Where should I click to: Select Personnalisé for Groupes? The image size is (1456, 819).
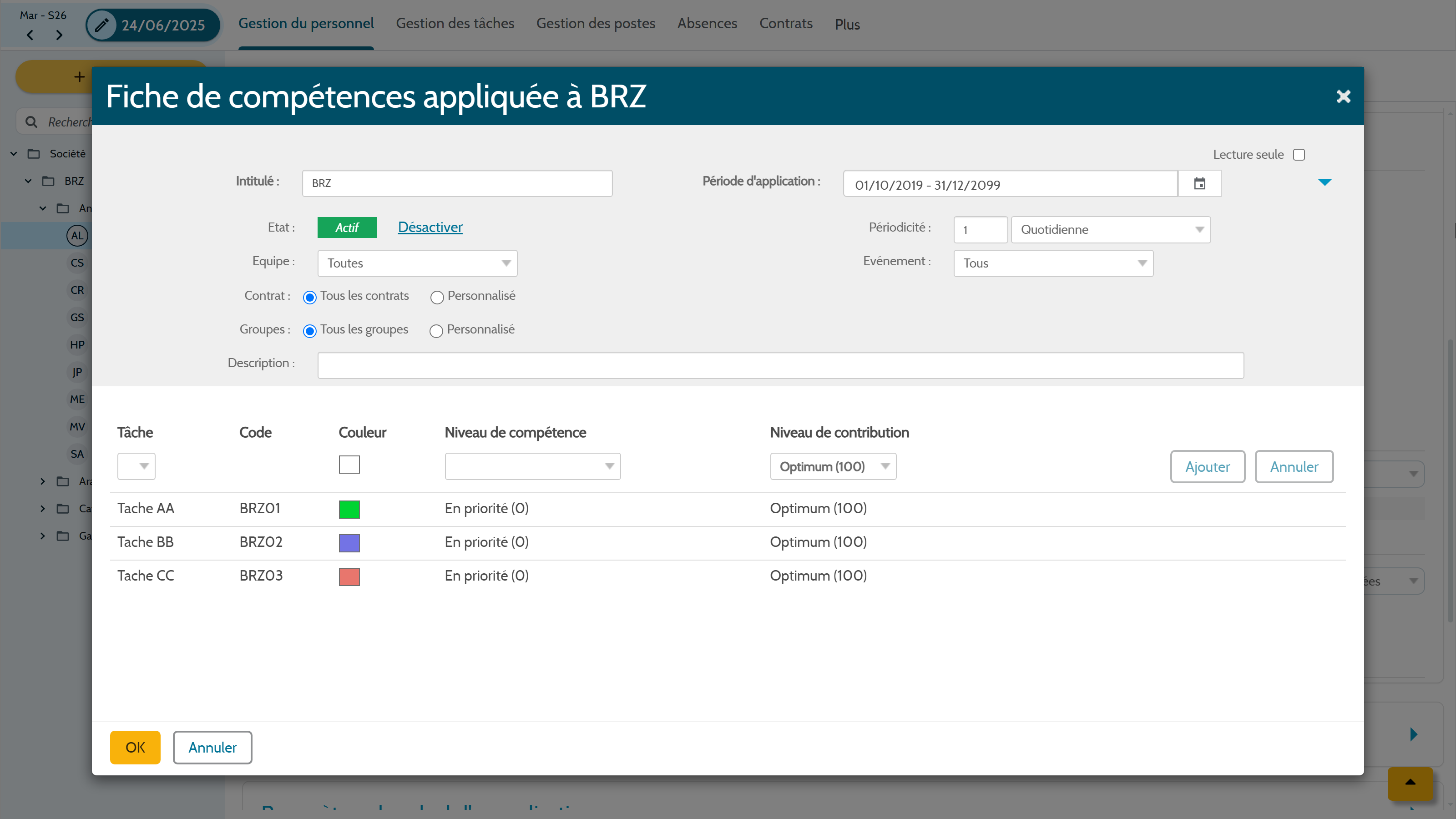[x=436, y=331]
